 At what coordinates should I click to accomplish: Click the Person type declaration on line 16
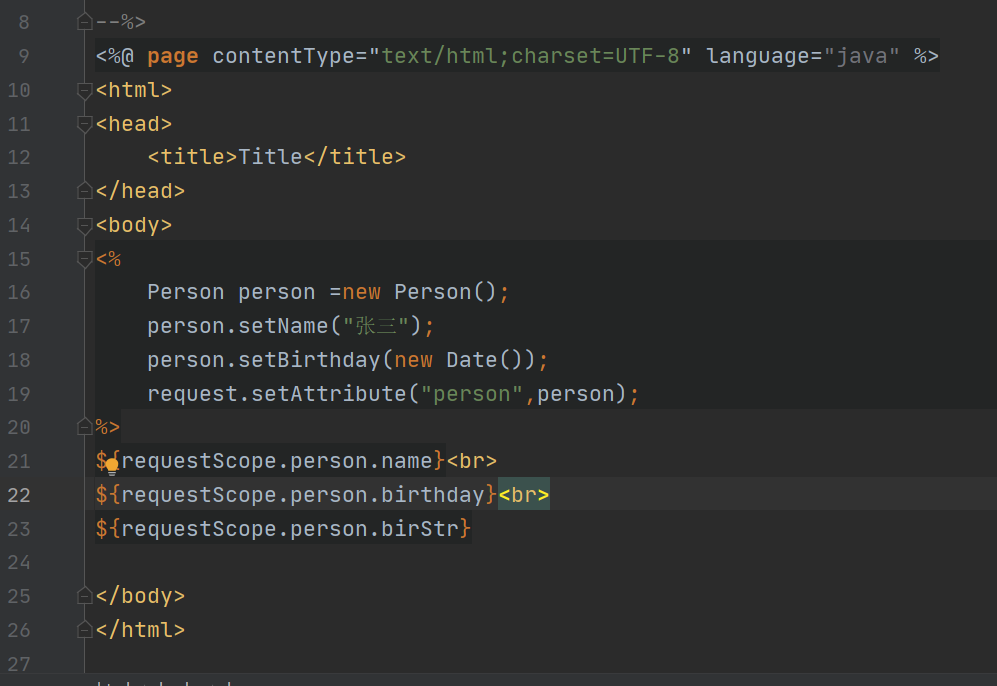[186, 292]
